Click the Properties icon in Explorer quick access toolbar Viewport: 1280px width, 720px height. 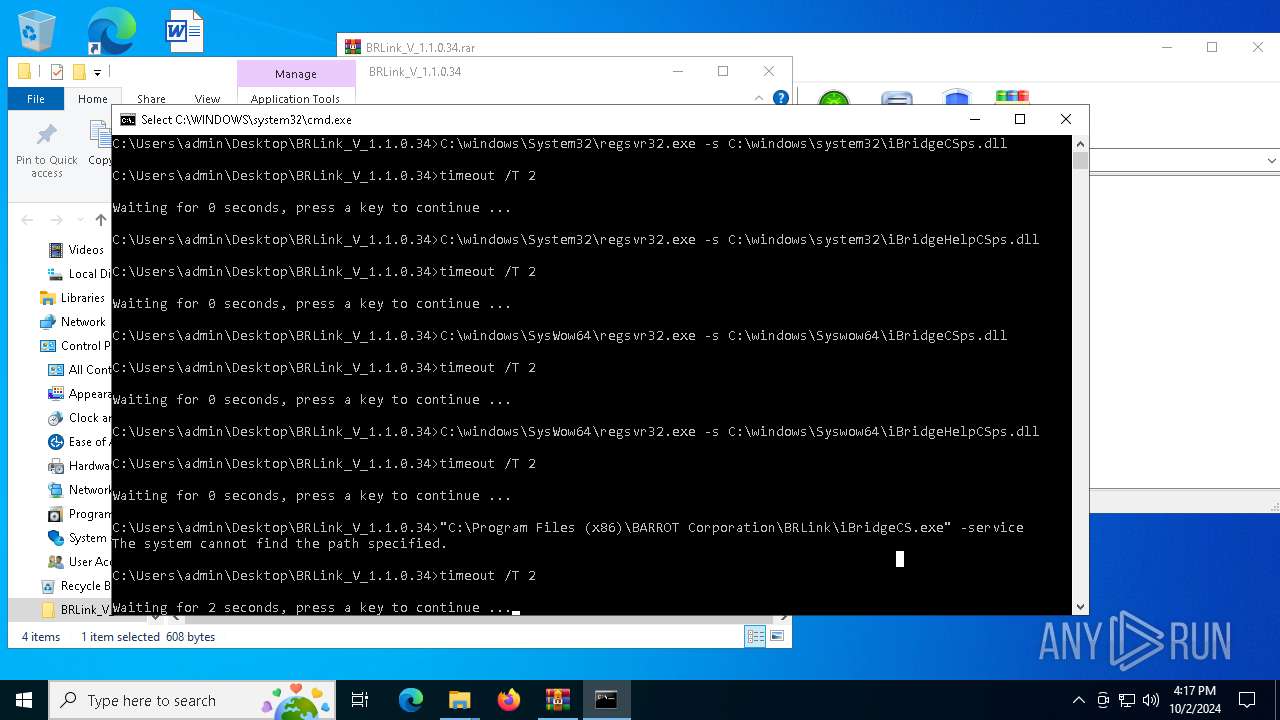pos(57,72)
